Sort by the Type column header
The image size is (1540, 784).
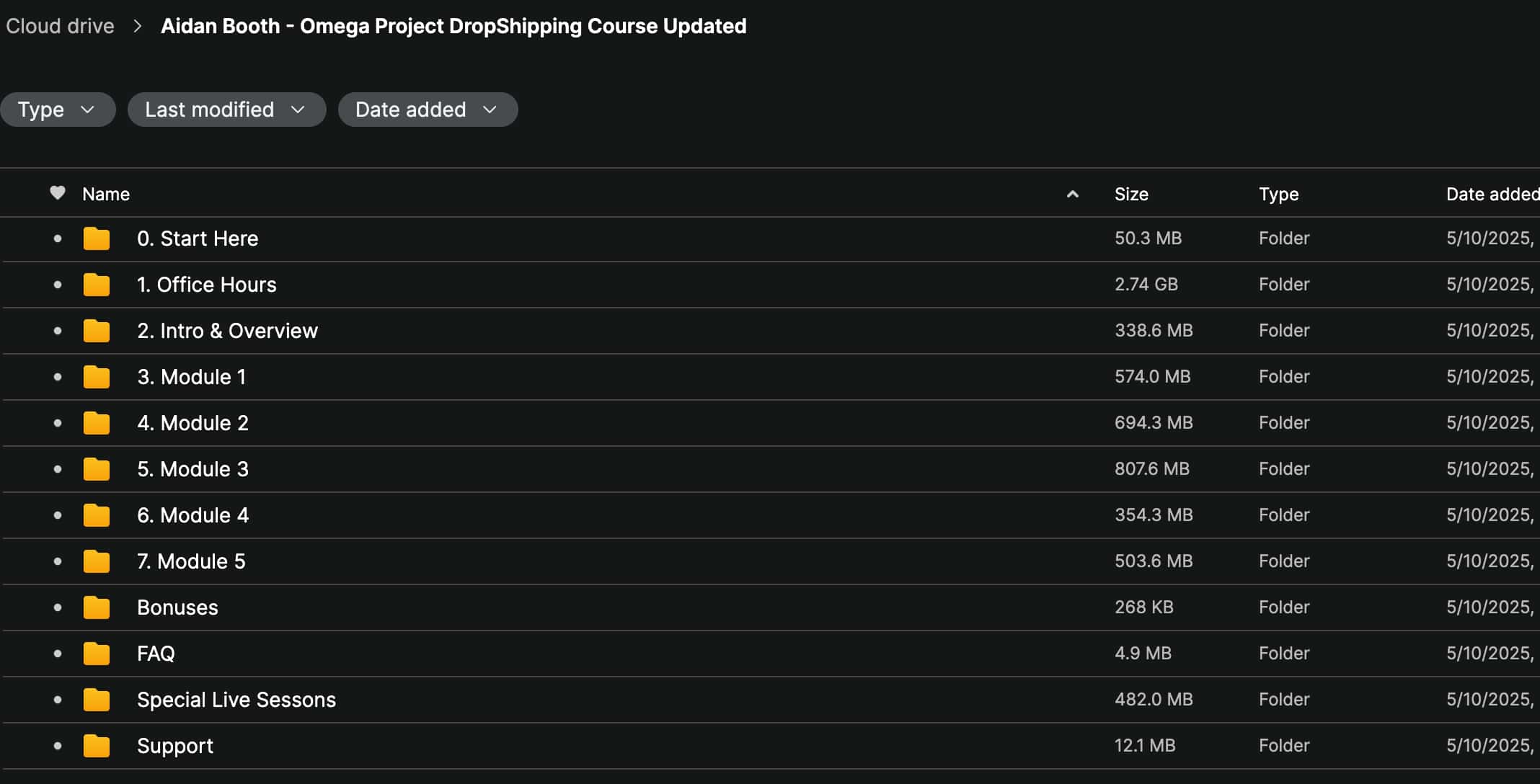pos(1278,194)
